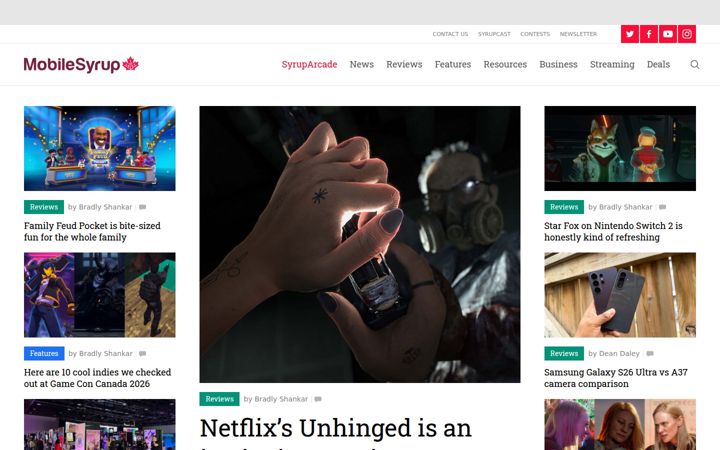
Task: Click Reviews tag on Family Feud Pocket
Action: pos(44,207)
